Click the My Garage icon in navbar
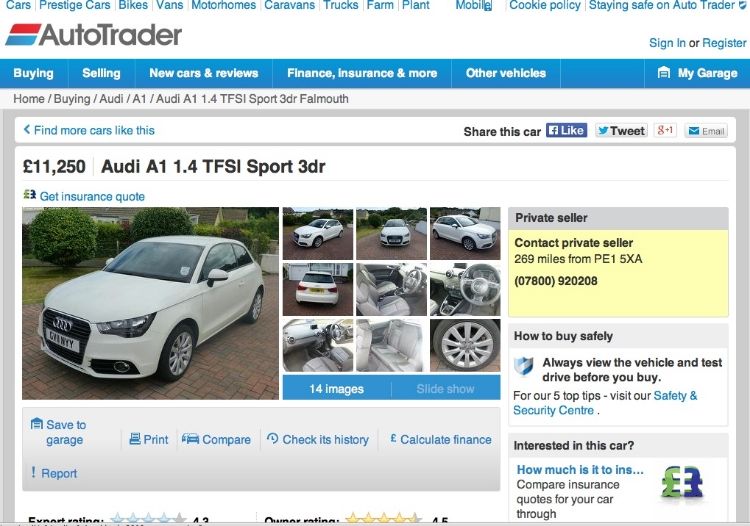Viewport: 750px width, 526px height. pyautogui.click(x=663, y=73)
